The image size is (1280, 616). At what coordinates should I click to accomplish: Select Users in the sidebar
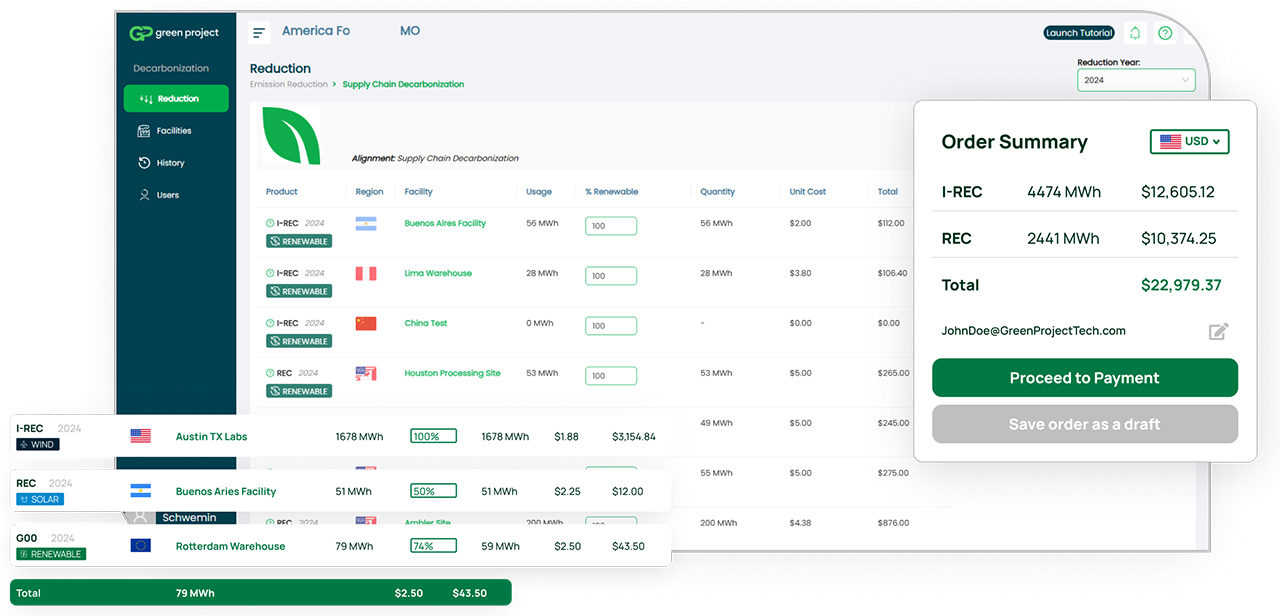[x=167, y=195]
